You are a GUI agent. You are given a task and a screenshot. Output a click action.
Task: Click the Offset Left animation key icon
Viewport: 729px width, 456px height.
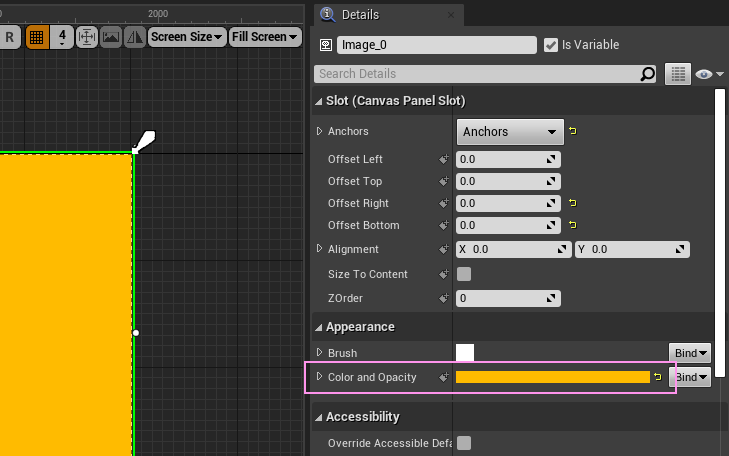pos(444,159)
